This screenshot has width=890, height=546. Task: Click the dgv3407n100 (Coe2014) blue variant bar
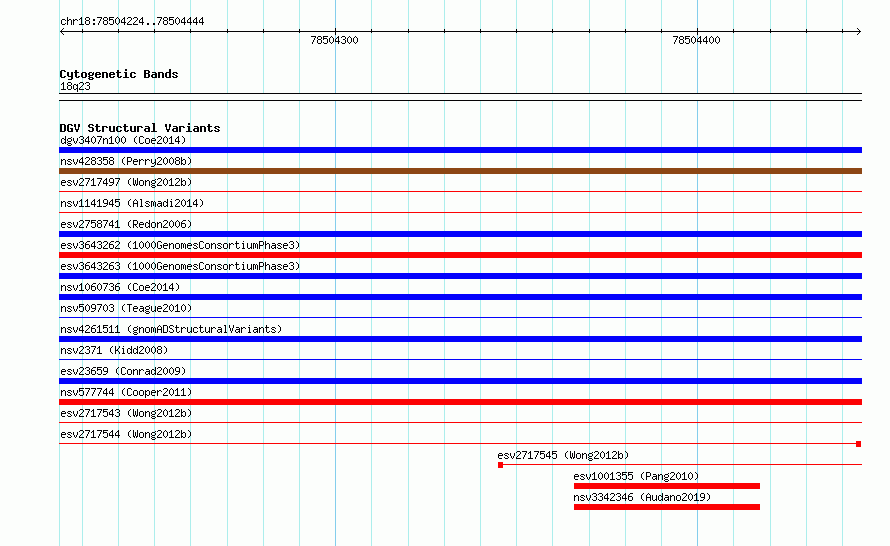click(460, 150)
